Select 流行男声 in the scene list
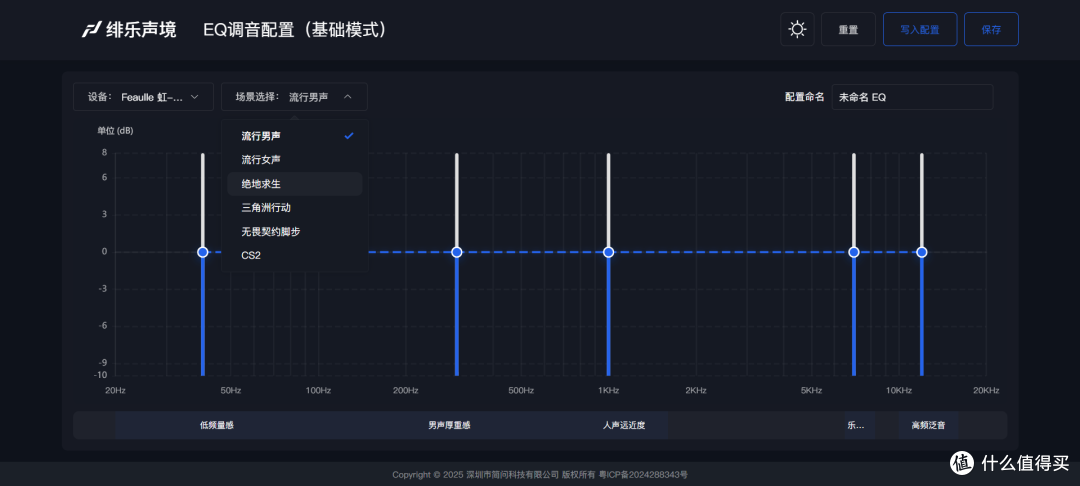This screenshot has width=1080, height=486. click(295, 136)
